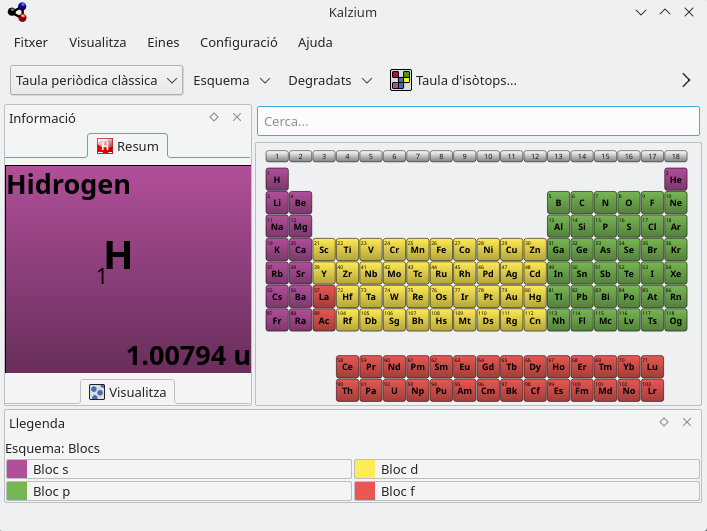Select the Cerium (Ce) element tile
Viewport: 707px width, 531px height.
pos(347,366)
